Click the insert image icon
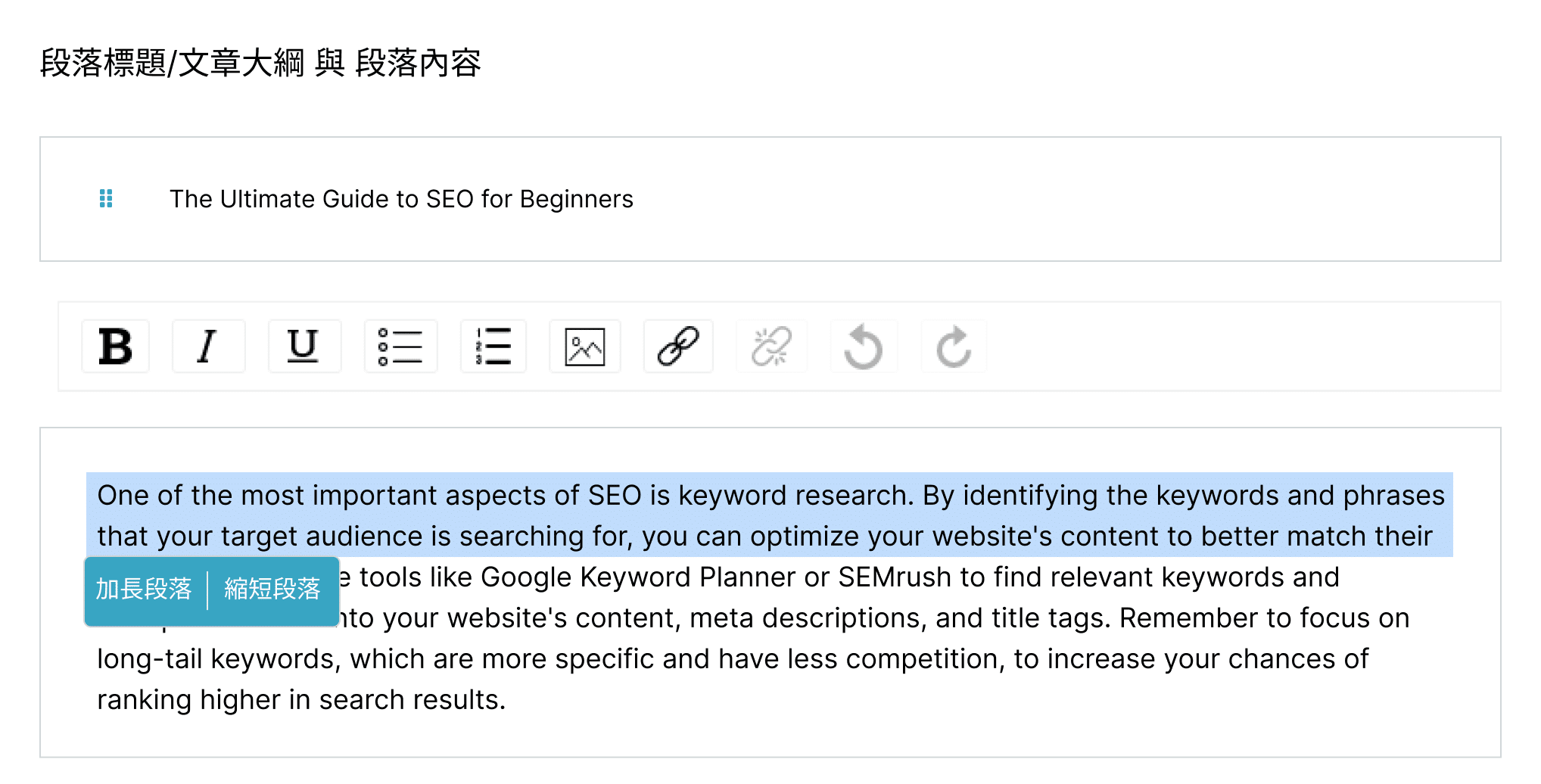This screenshot has width=1541, height=784. (x=585, y=347)
